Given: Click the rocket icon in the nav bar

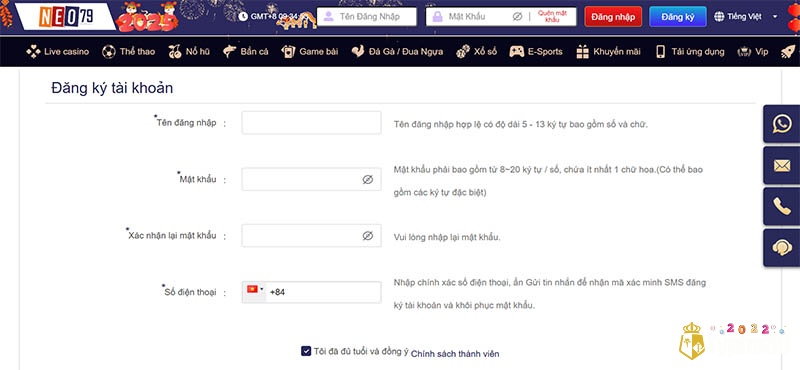Looking at the screenshot, I should click(x=788, y=52).
